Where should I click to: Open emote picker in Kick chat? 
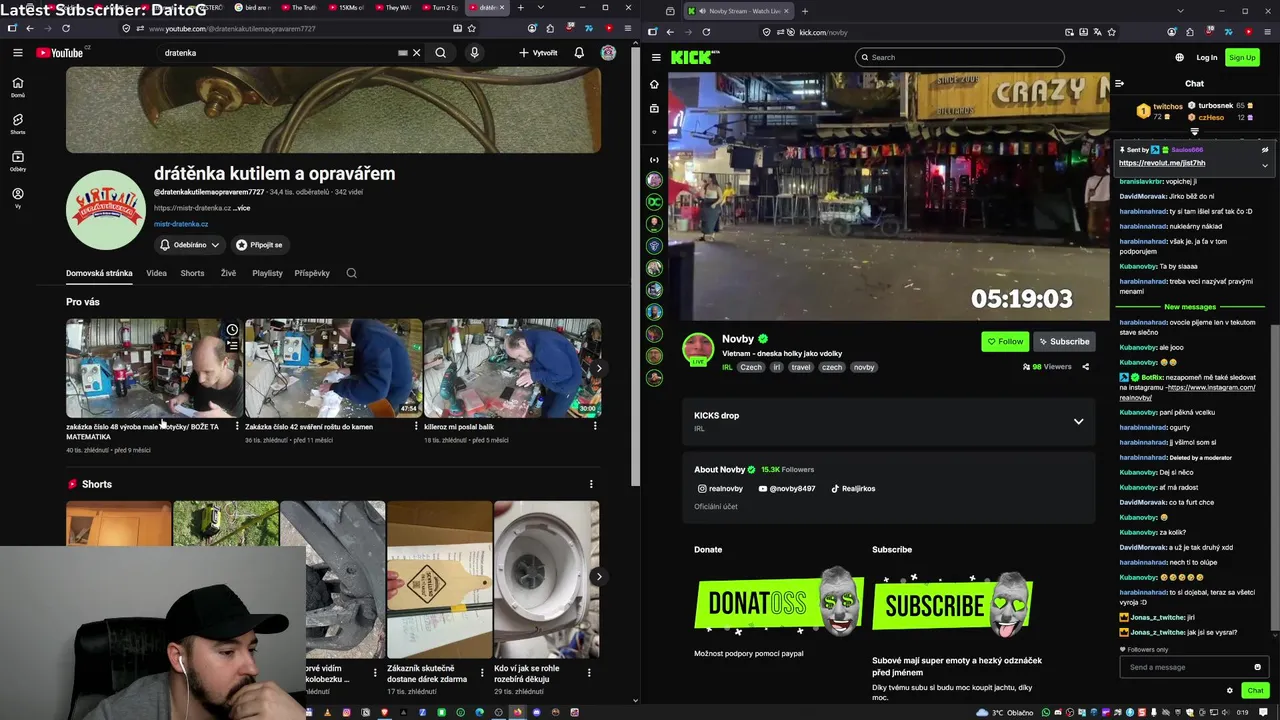1257,667
